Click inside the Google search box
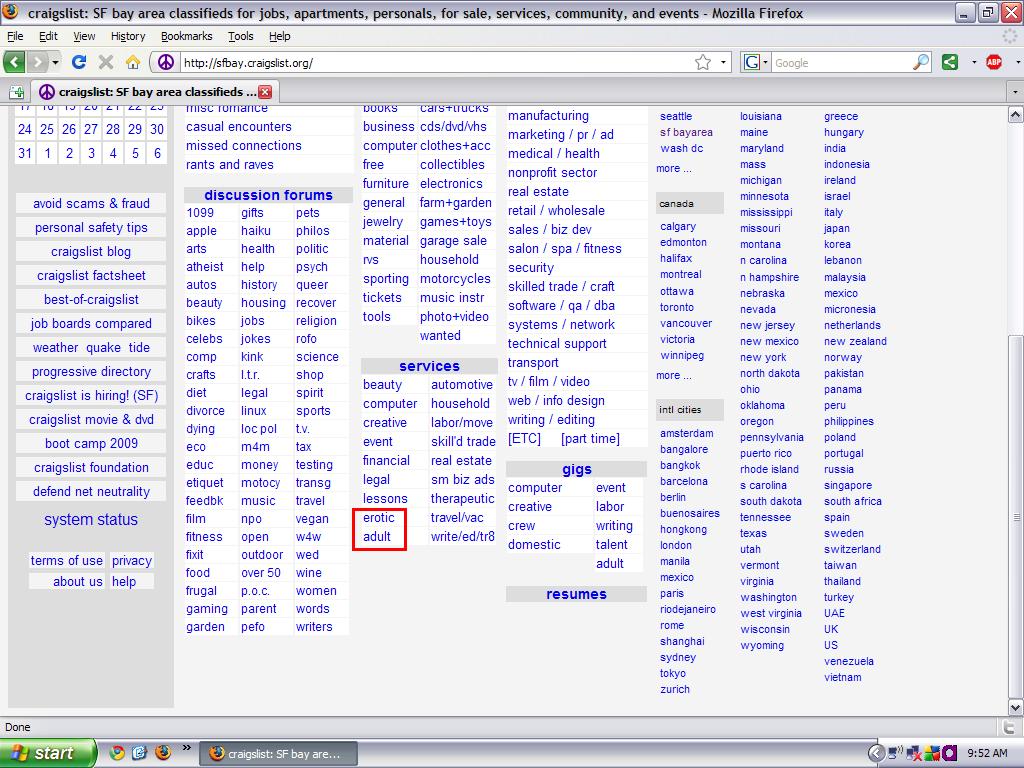Image resolution: width=1024 pixels, height=768 pixels. coord(840,62)
